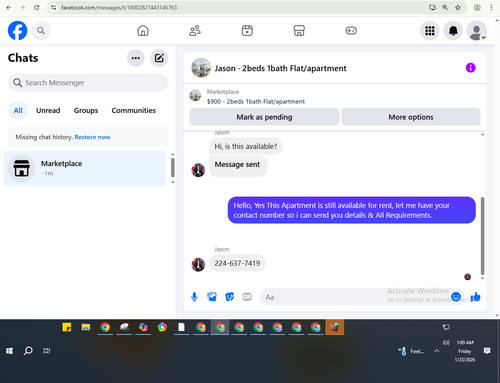Bookmark this page star icon
This screenshot has width=500, height=383.
458,7
